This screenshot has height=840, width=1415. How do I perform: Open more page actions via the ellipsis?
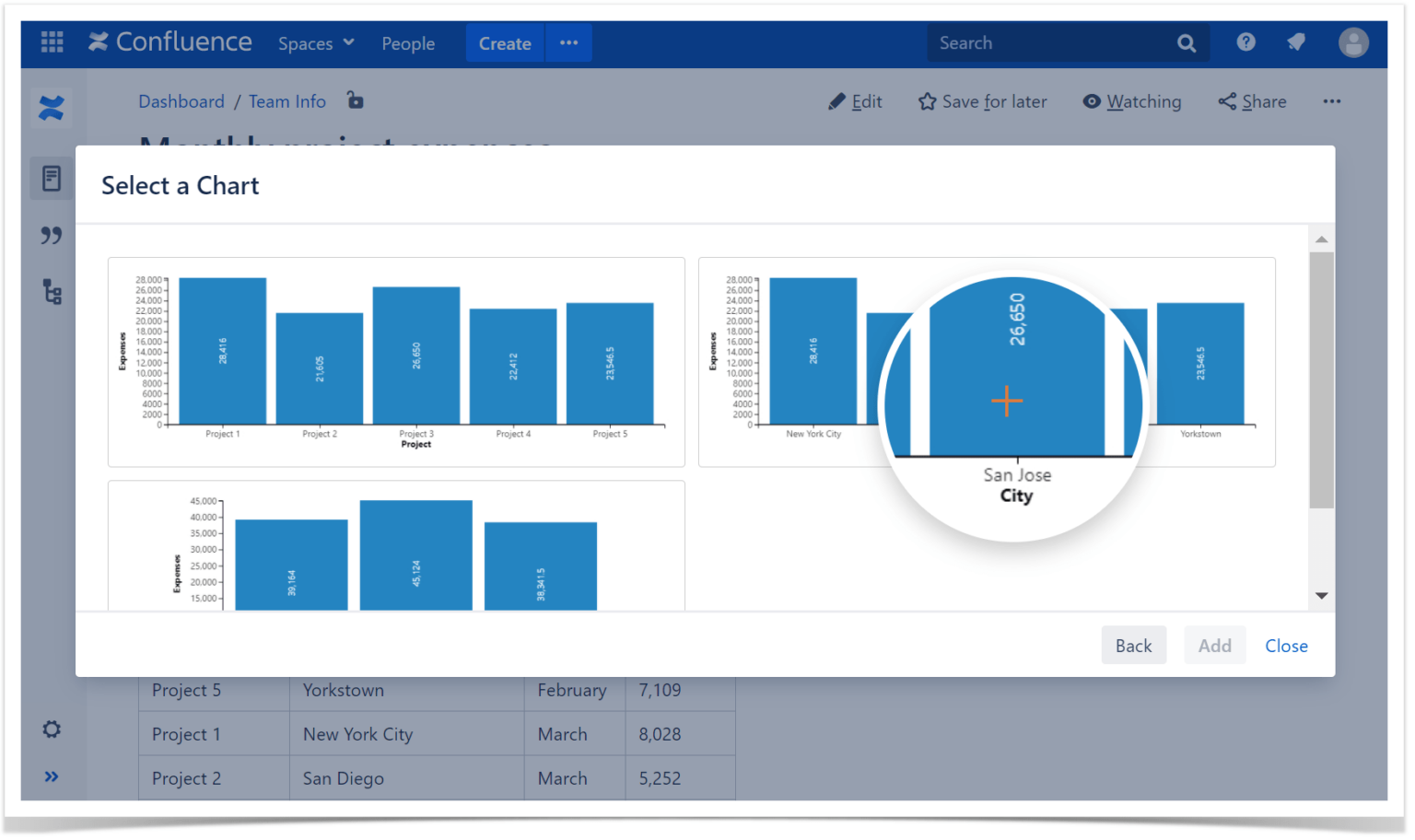click(1332, 101)
